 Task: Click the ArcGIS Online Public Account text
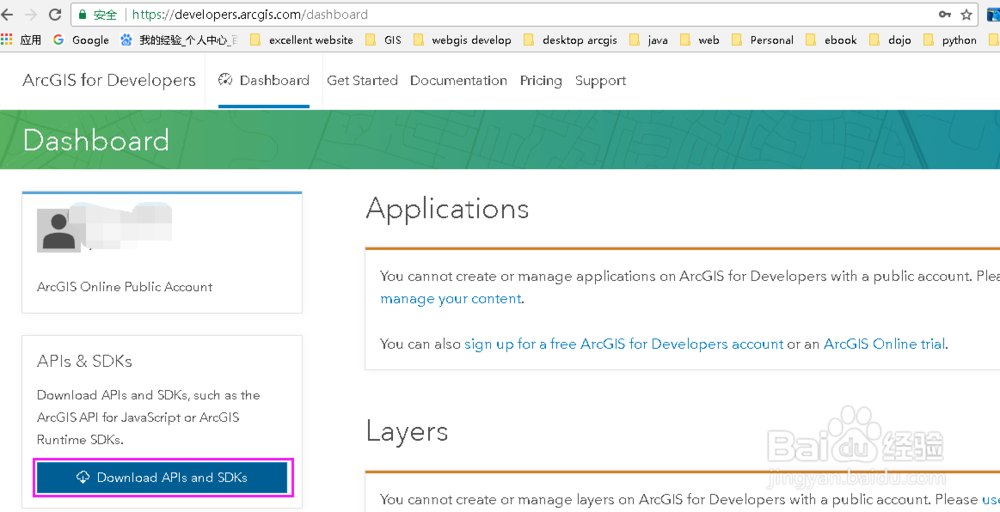point(124,287)
